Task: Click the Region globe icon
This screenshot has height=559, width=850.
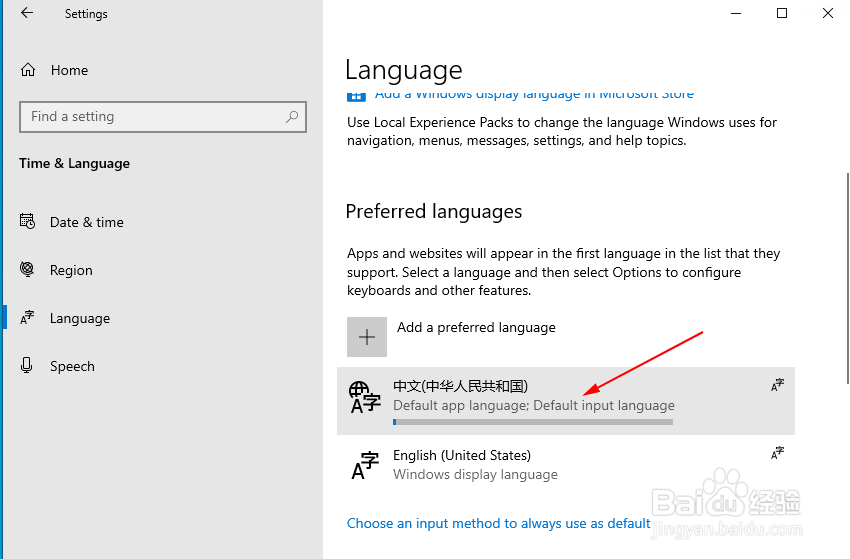Action: (27, 269)
